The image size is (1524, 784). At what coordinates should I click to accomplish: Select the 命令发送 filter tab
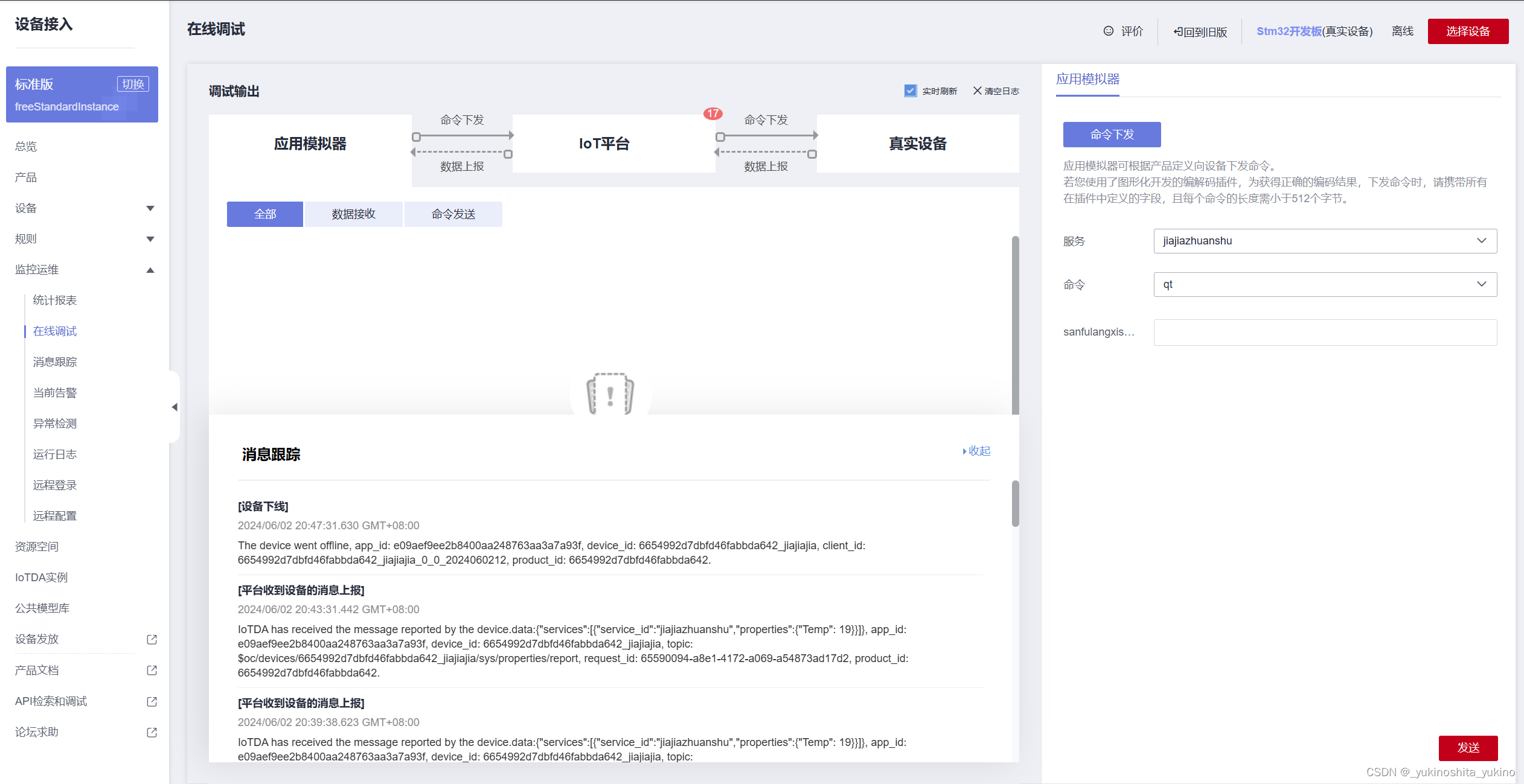click(x=453, y=214)
